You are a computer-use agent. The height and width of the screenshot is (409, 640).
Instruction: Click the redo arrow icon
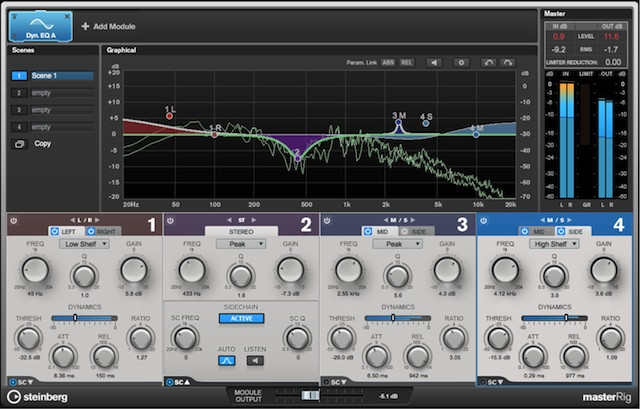(507, 62)
